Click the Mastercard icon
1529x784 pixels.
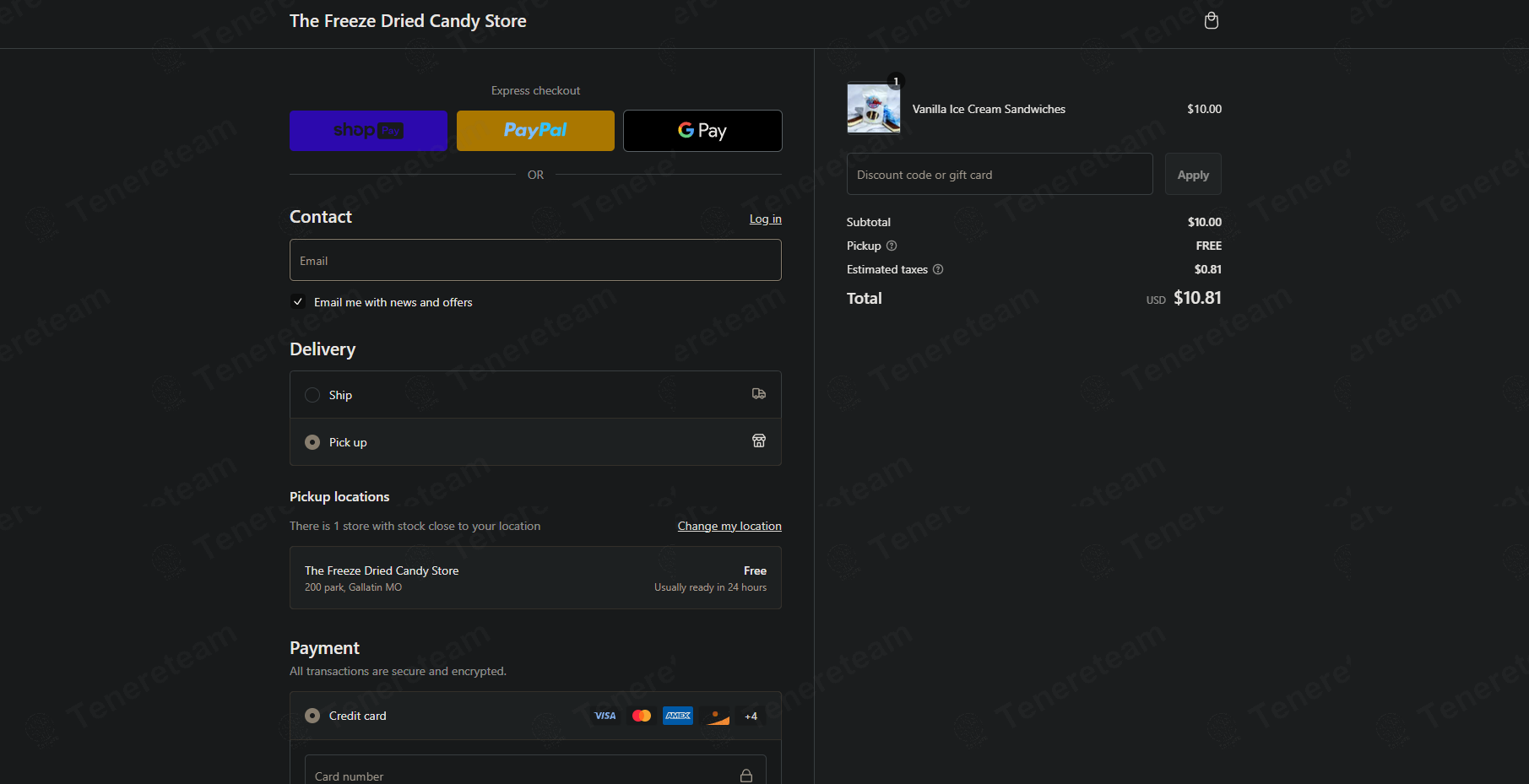click(x=642, y=716)
